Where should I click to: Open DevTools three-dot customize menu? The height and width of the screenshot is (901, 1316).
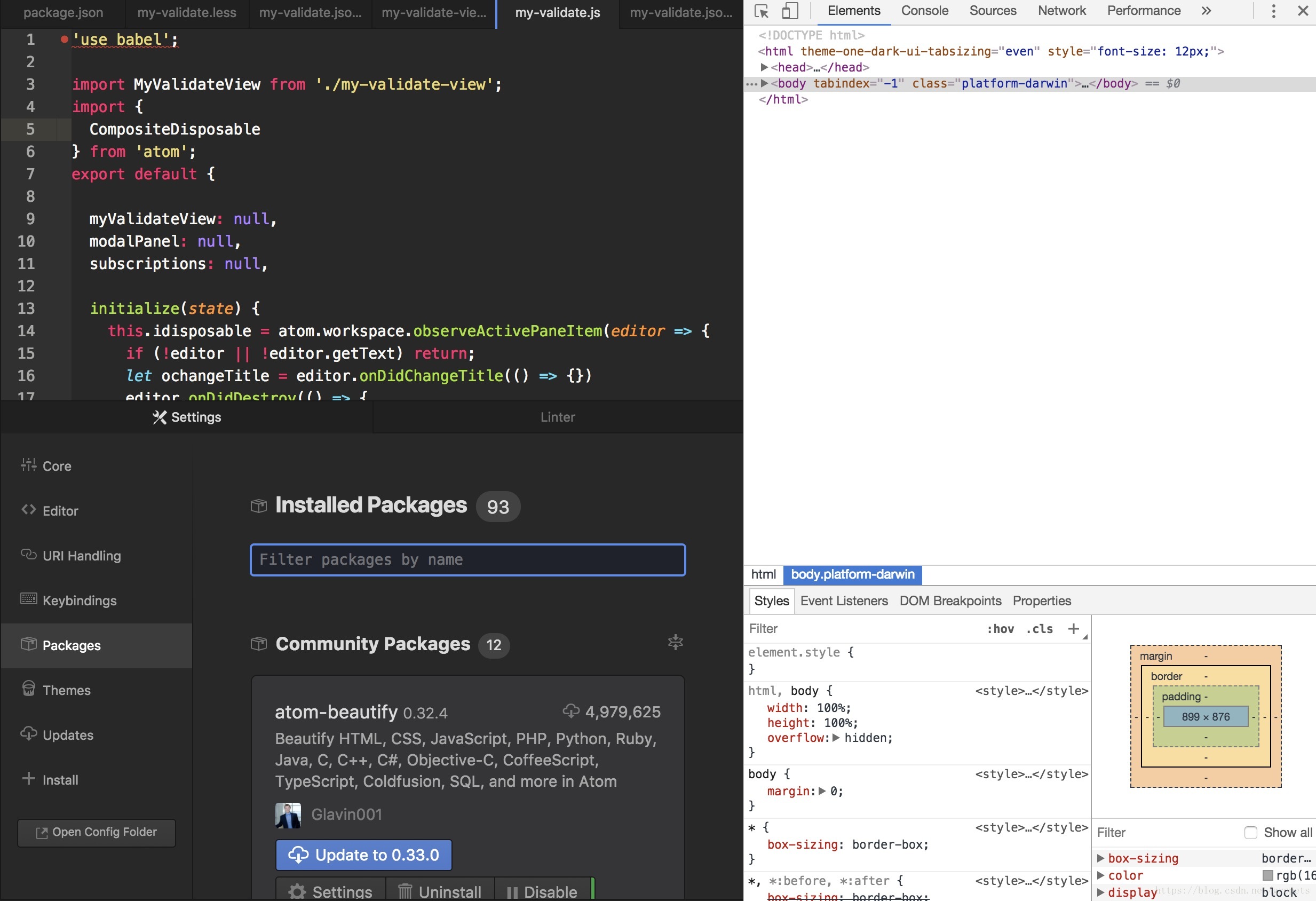[x=1273, y=11]
